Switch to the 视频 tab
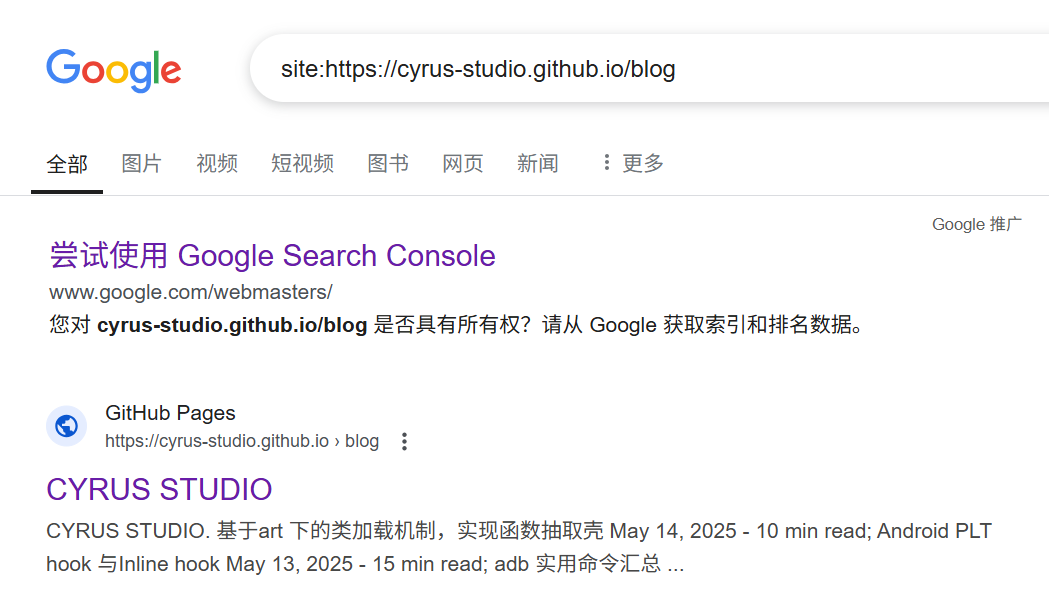Screen dimensions: 1049x615 pos(217,163)
